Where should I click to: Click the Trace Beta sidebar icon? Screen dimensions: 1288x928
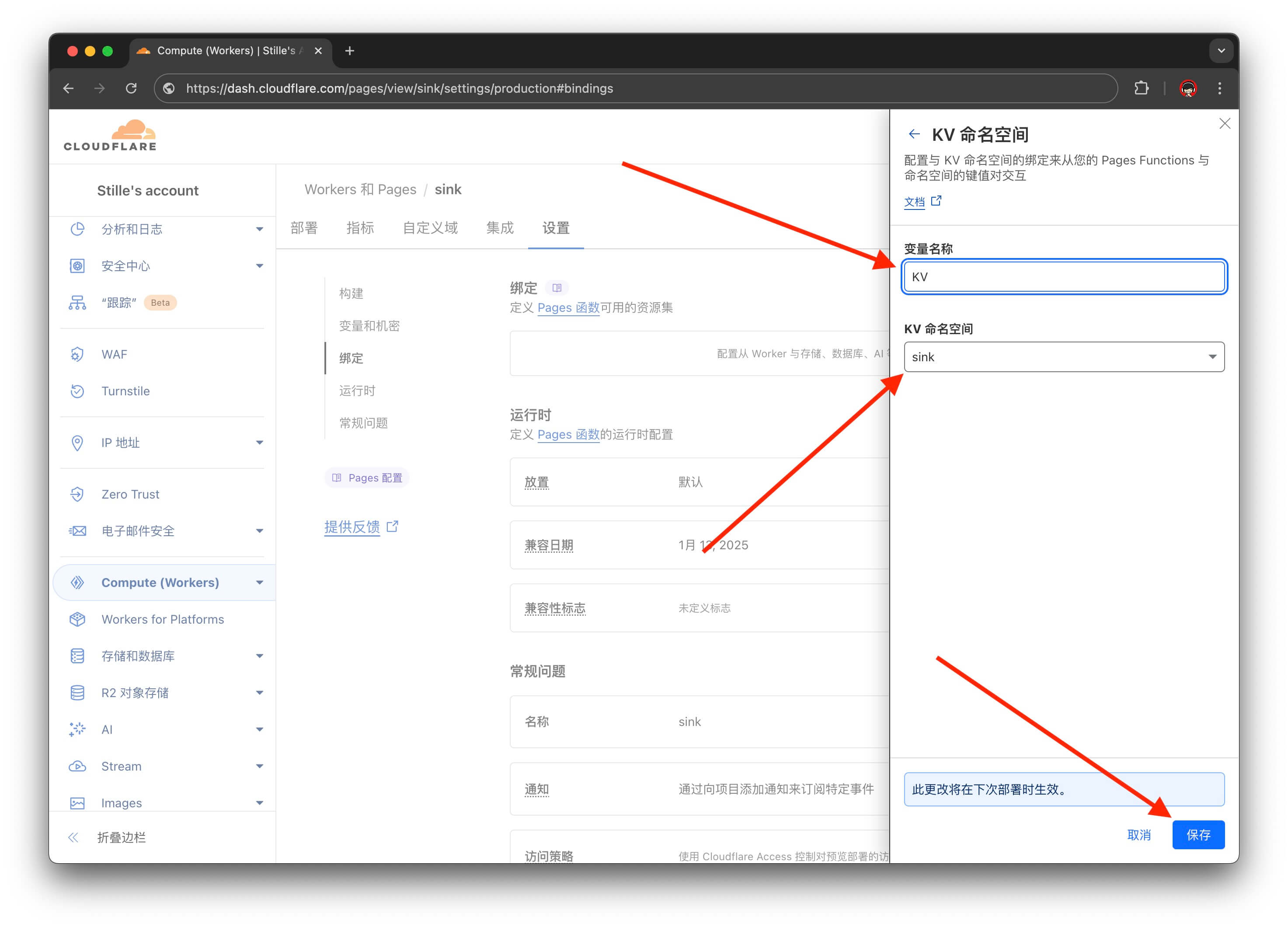point(77,303)
